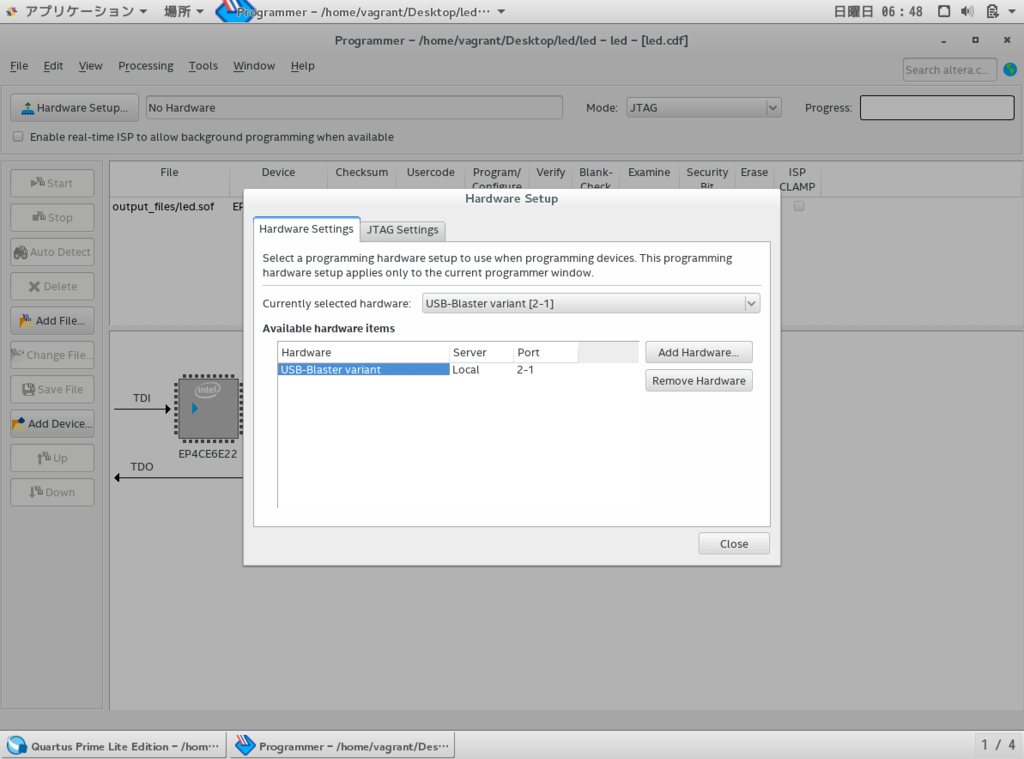Image resolution: width=1024 pixels, height=759 pixels.
Task: Click the Auto Detect button
Action: click(52, 251)
